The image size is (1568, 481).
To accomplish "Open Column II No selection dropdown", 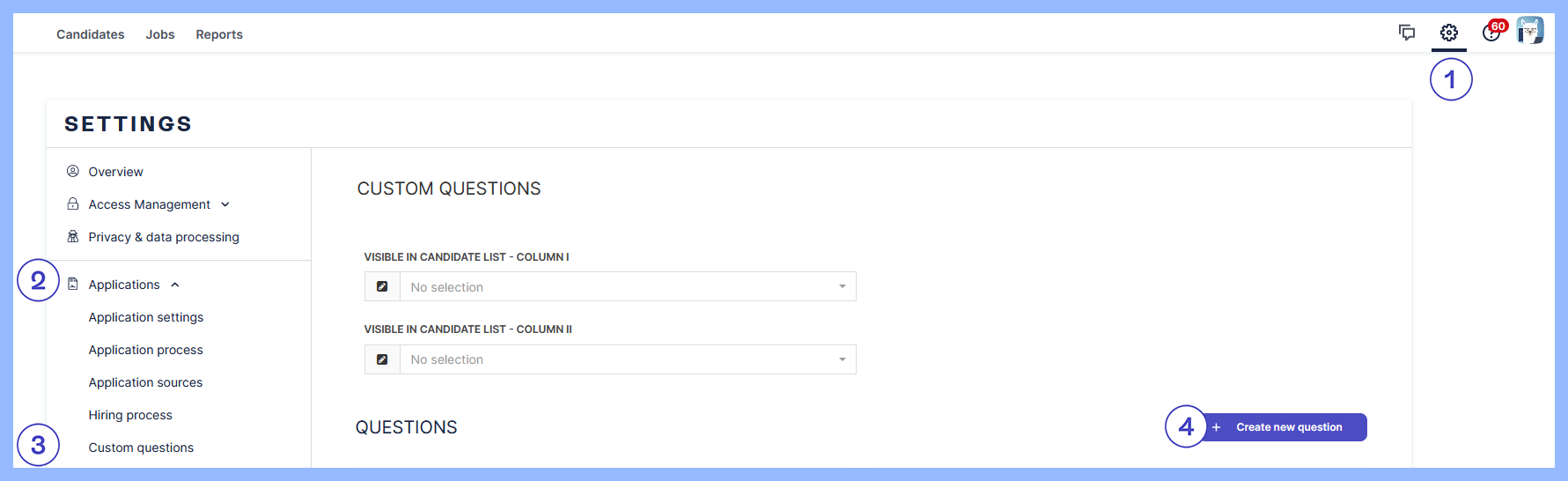I will (628, 359).
